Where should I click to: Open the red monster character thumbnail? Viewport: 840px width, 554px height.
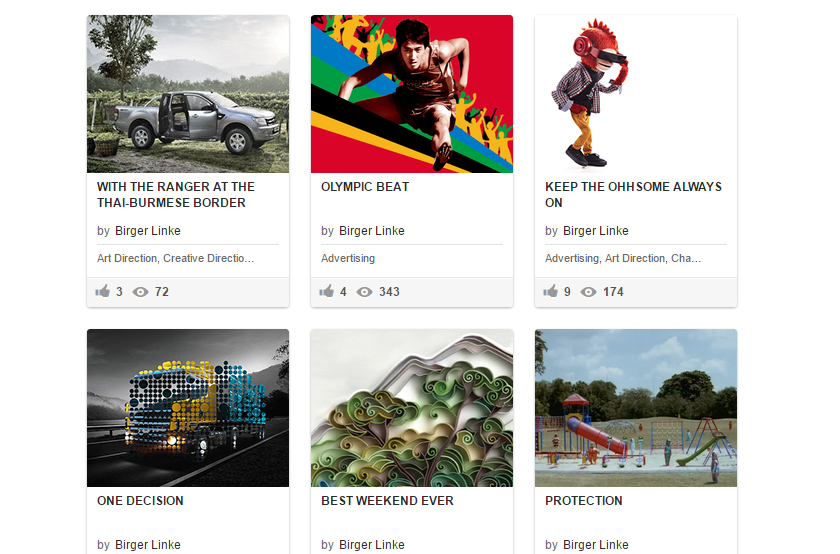pos(636,94)
